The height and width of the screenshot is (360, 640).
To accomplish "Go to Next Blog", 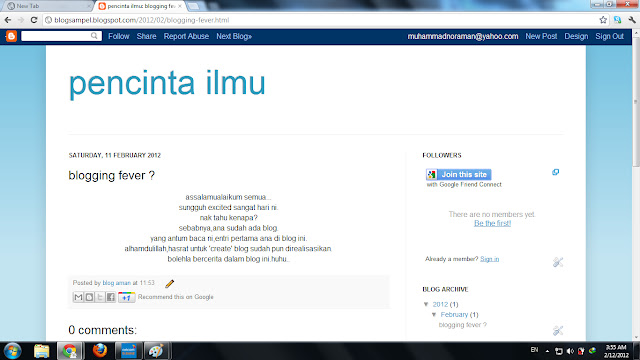I will [x=234, y=36].
